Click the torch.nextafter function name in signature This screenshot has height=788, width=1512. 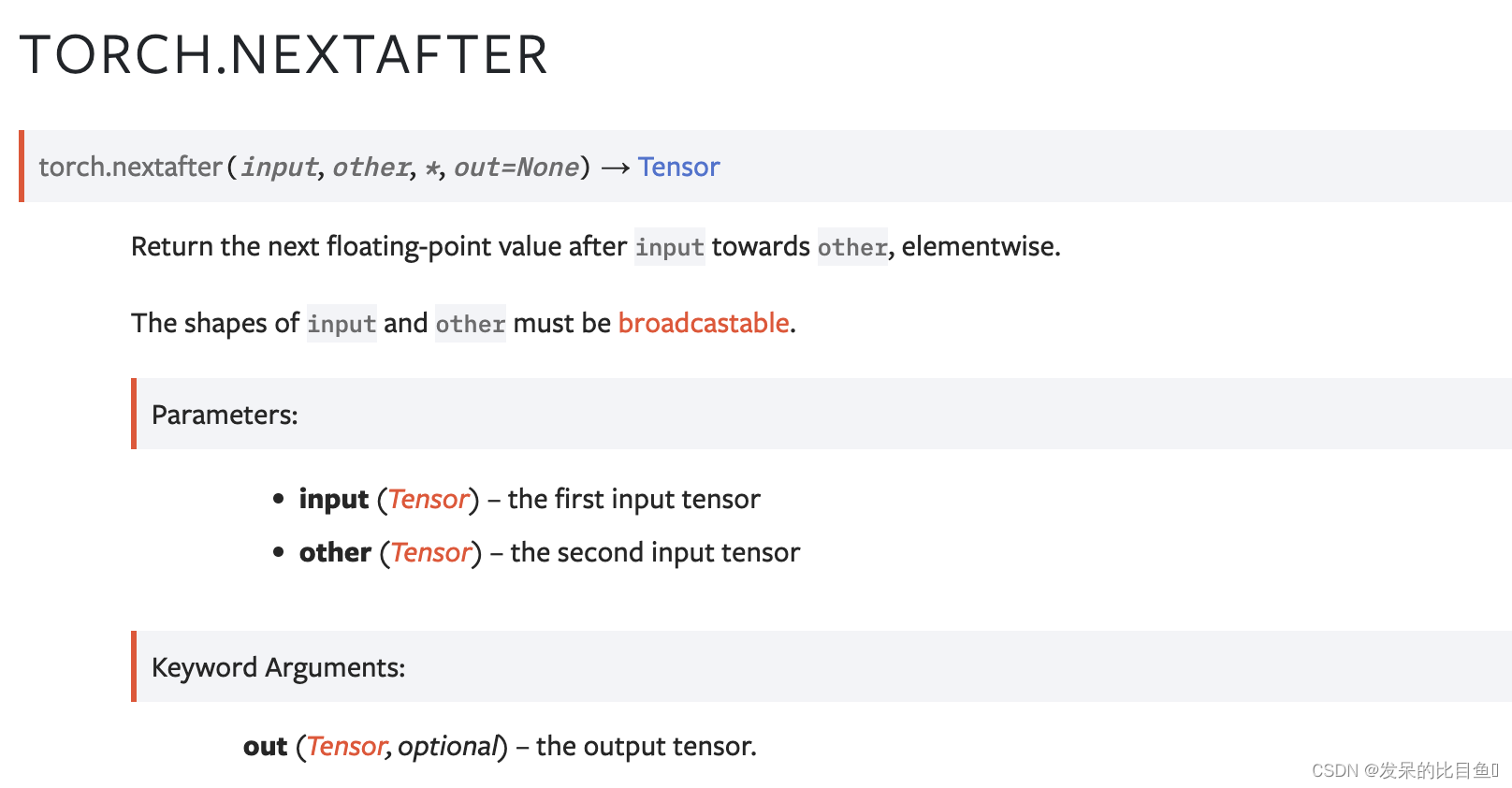(130, 167)
